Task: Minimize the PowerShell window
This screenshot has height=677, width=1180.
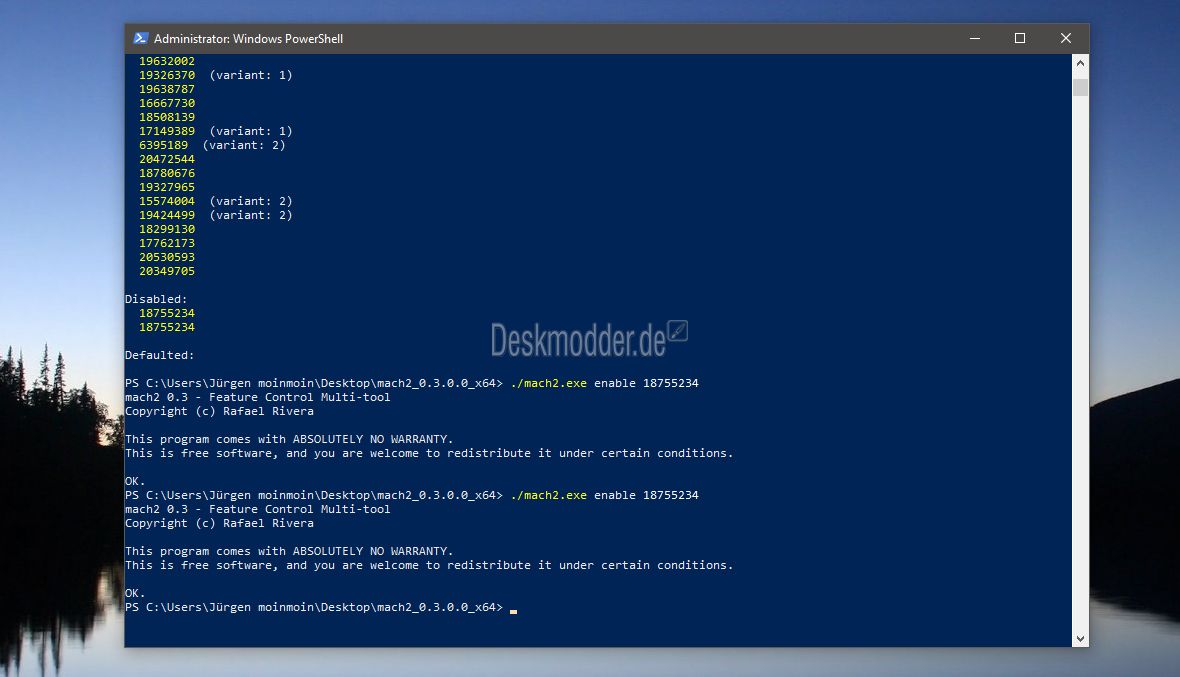Action: point(975,38)
